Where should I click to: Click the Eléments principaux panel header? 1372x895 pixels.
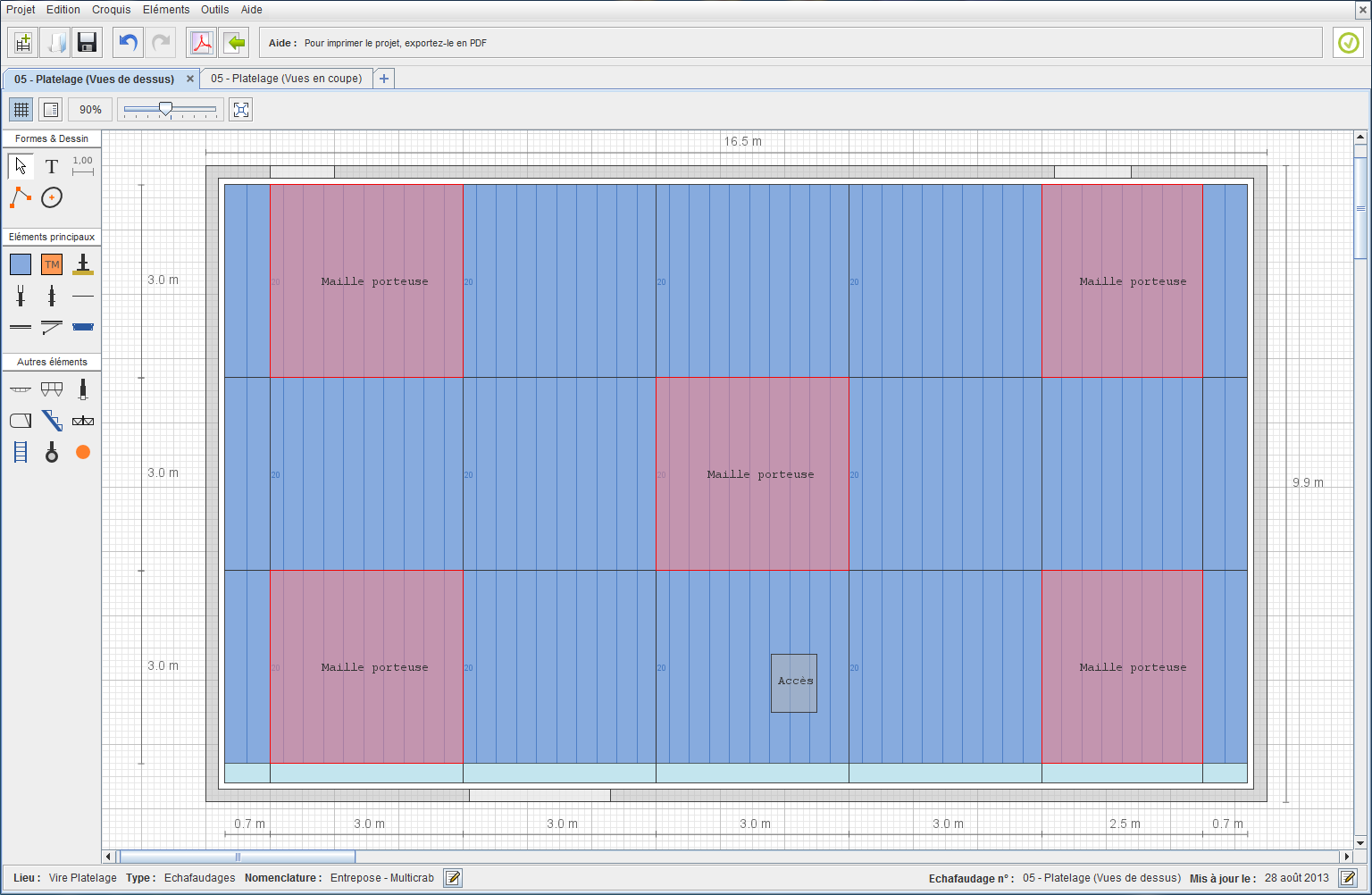pos(52,237)
